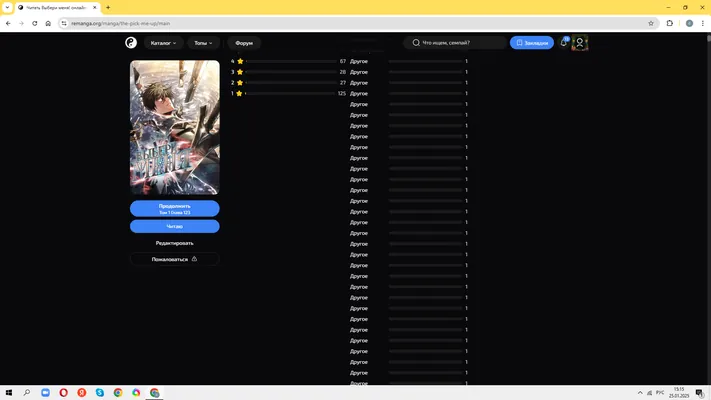Click the address bar URL
Screen dimensions: 711x400
click(x=121, y=24)
